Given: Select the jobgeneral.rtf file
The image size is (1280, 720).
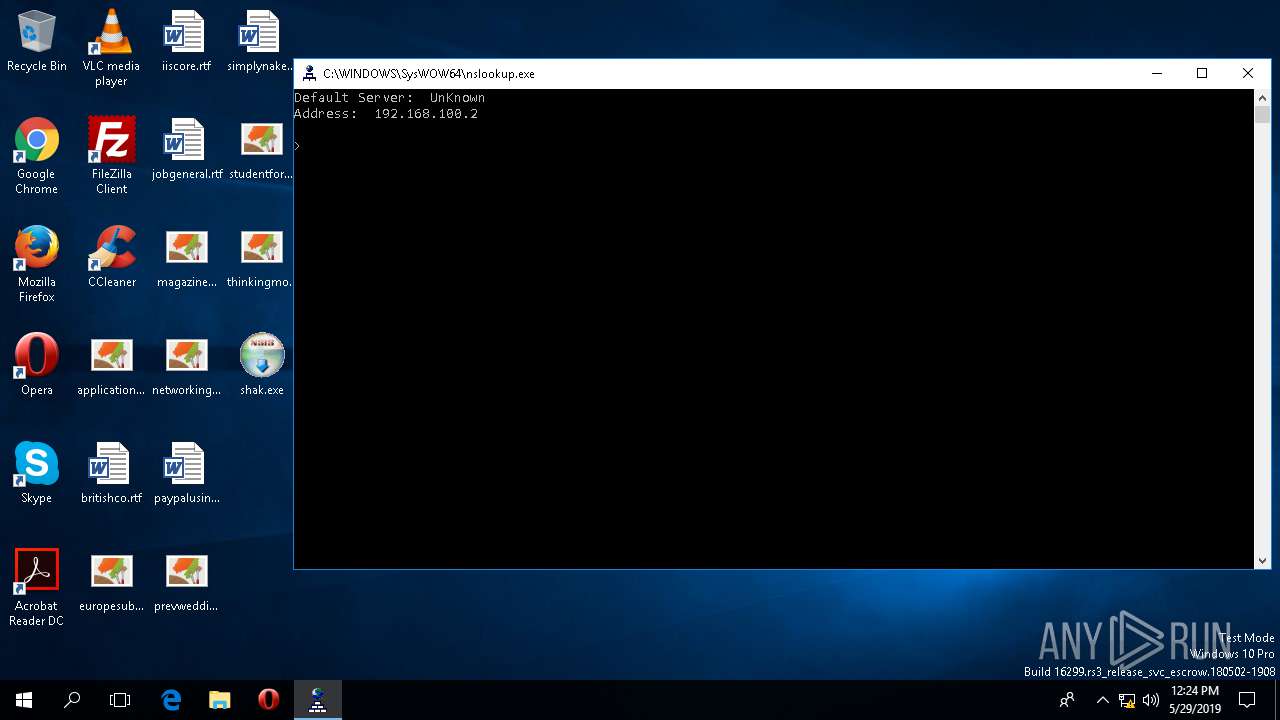Looking at the screenshot, I should [186, 150].
